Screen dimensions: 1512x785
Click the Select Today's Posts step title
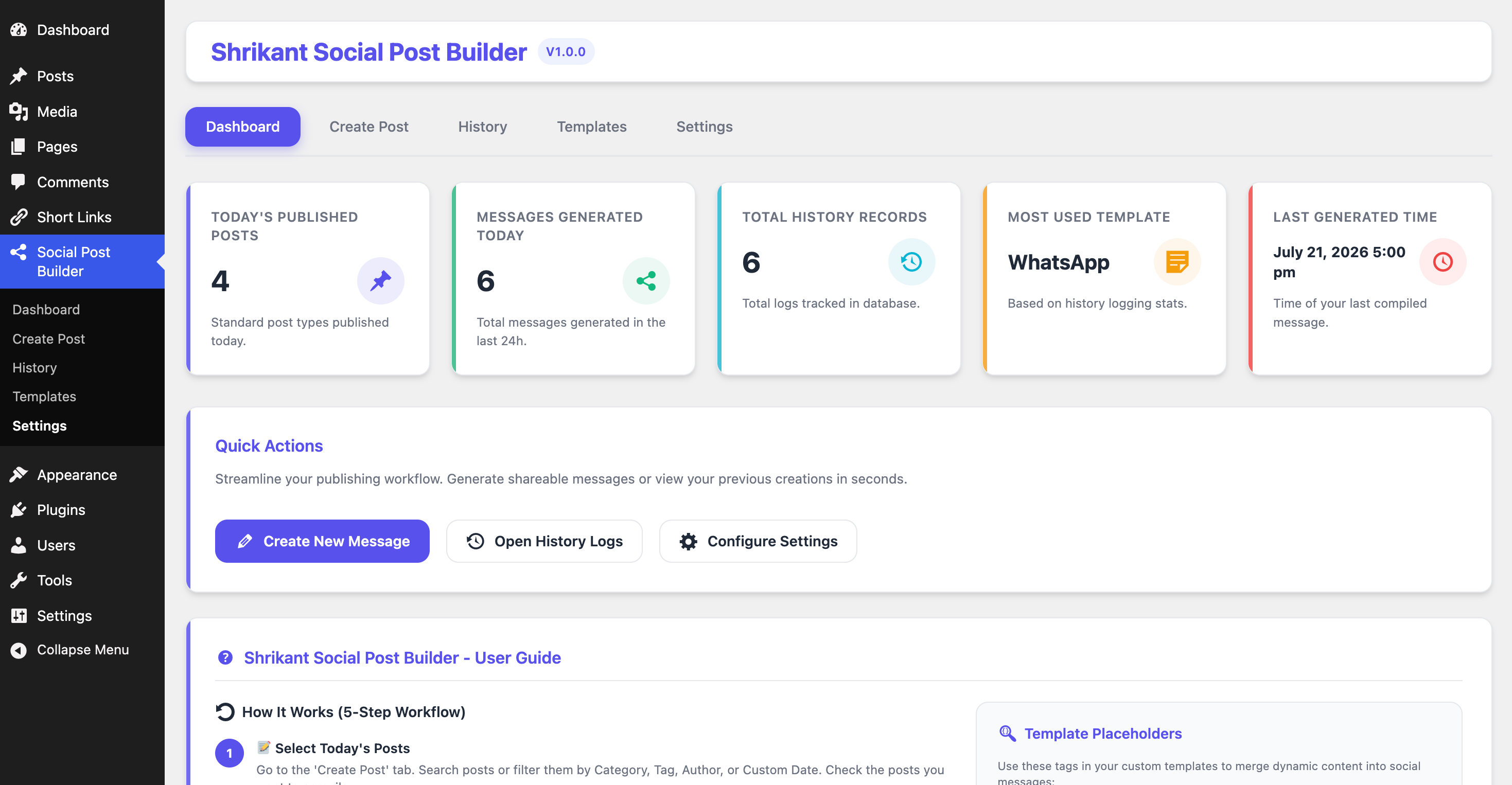coord(342,748)
